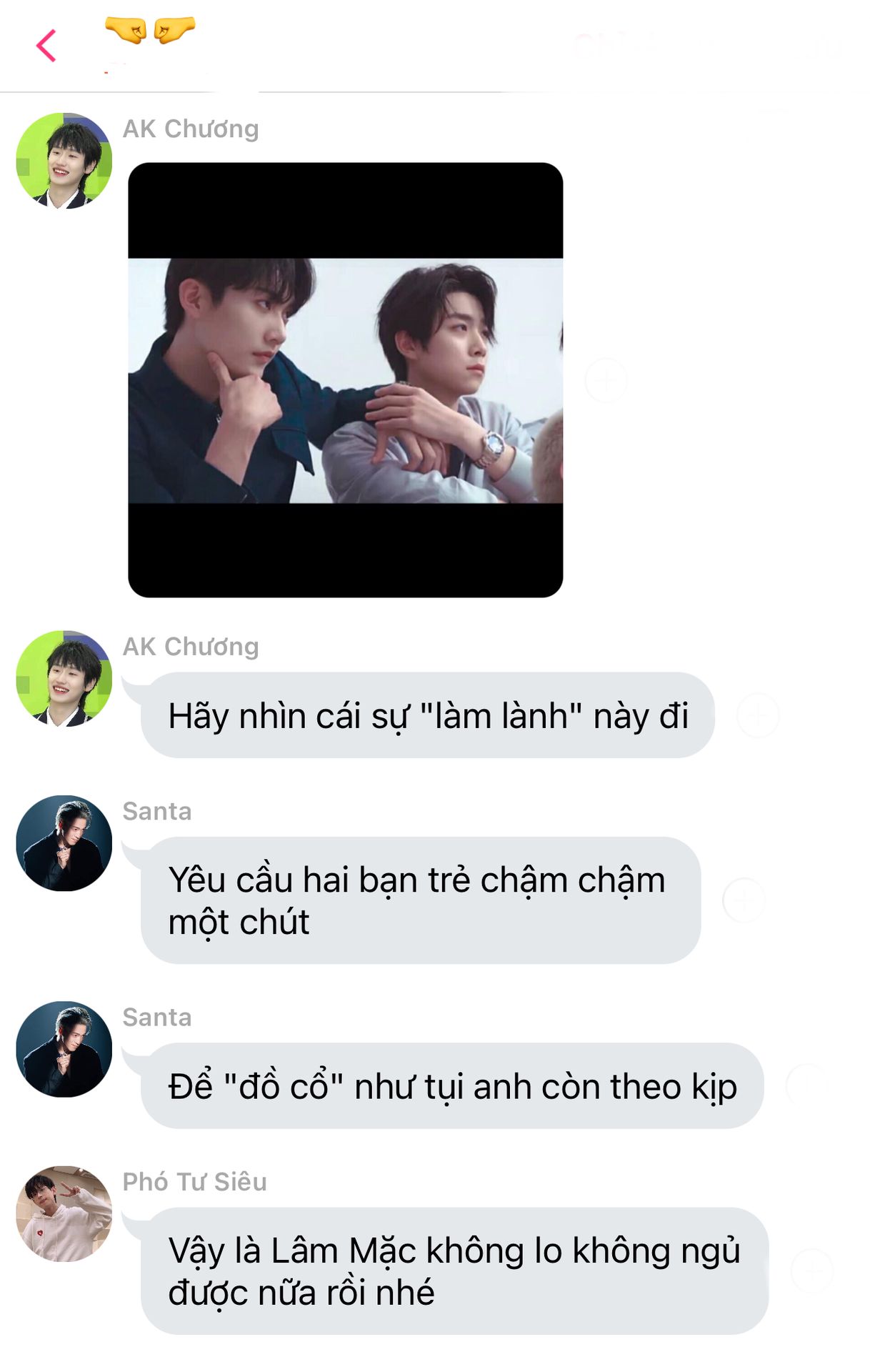Tap the Santa name above "đồ cổ" message
The width and height of the screenshot is (870, 1372).
pos(157,1017)
